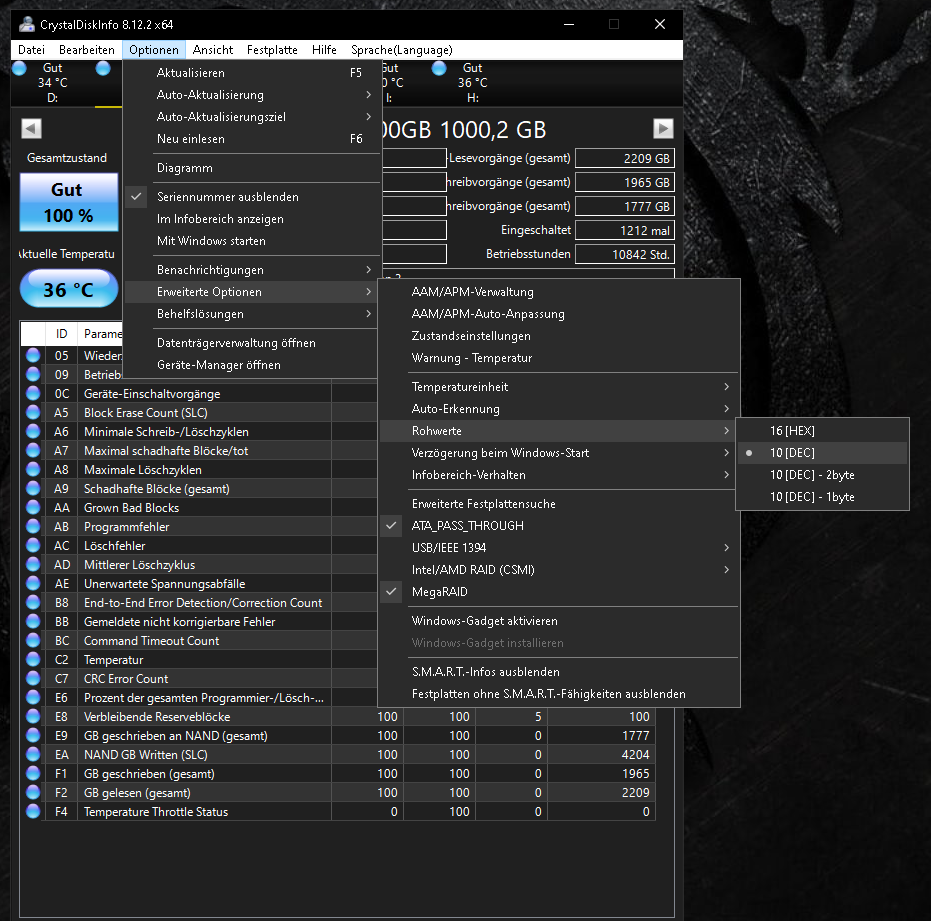The width and height of the screenshot is (931, 921).
Task: Click status orb of Mittlerer Löschzyklus row
Action: click(33, 564)
